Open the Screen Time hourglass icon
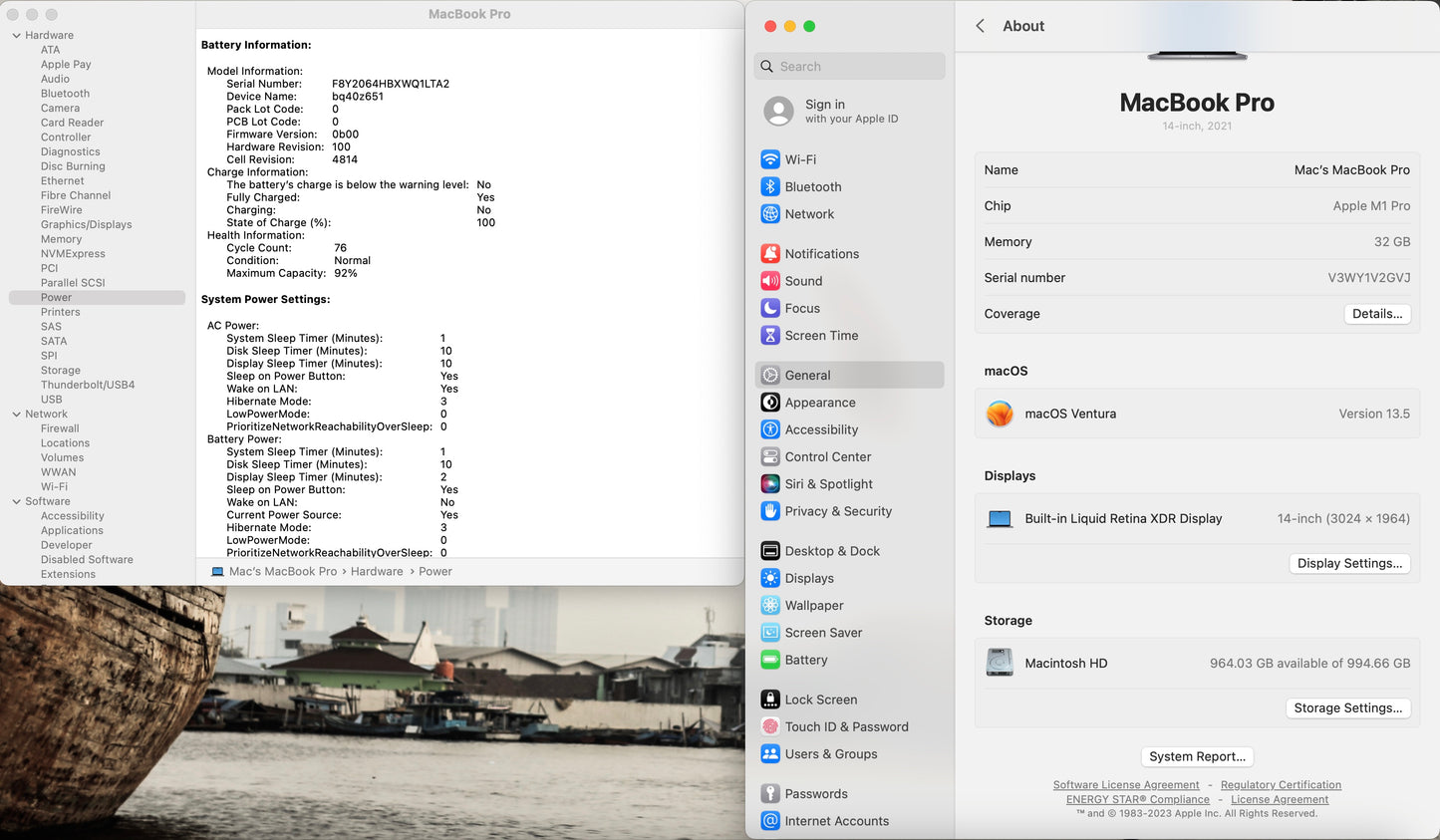Viewport: 1440px width, 840px height. pyautogui.click(x=769, y=336)
